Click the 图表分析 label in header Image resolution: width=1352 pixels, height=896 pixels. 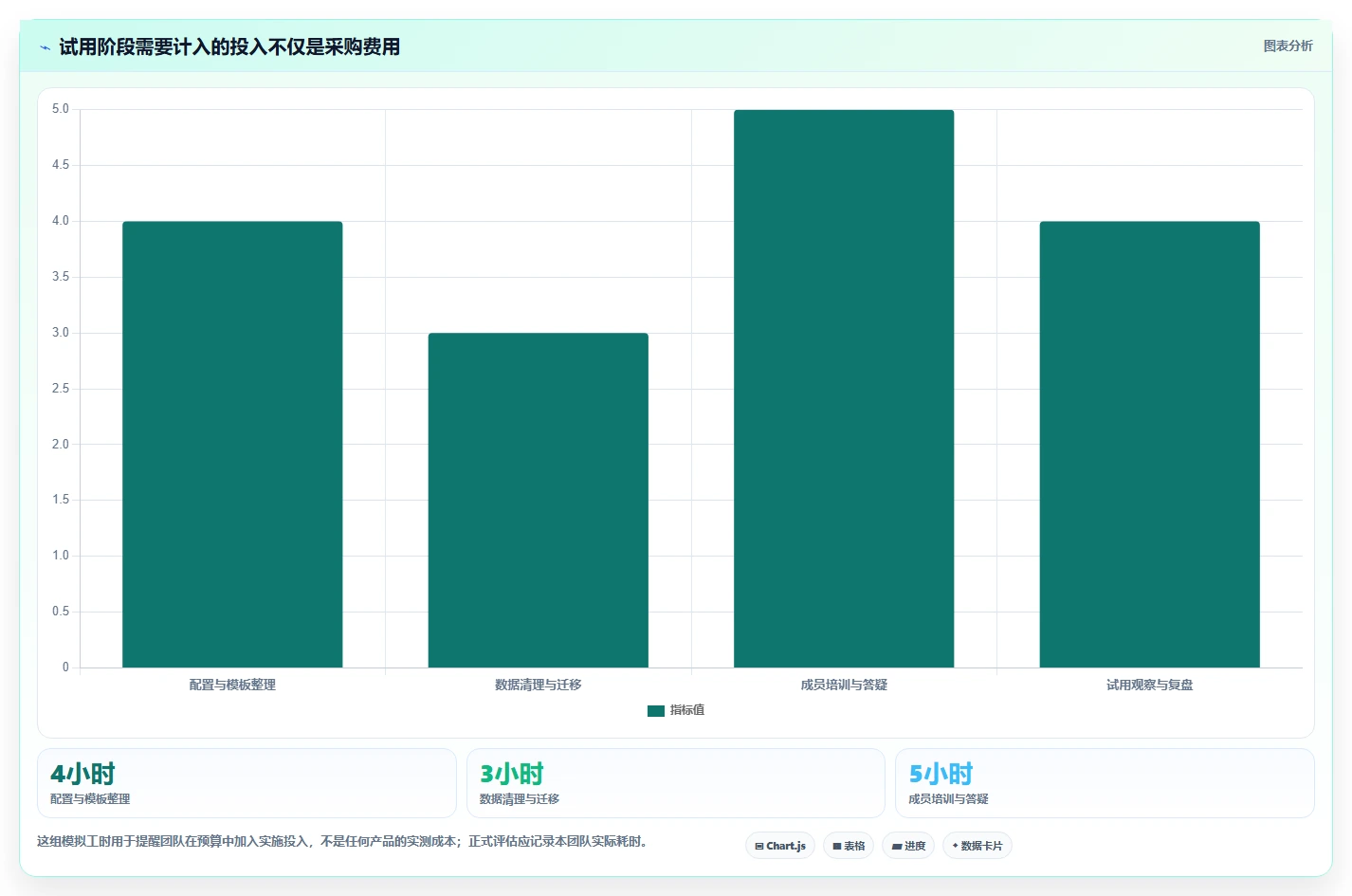coord(1288,46)
